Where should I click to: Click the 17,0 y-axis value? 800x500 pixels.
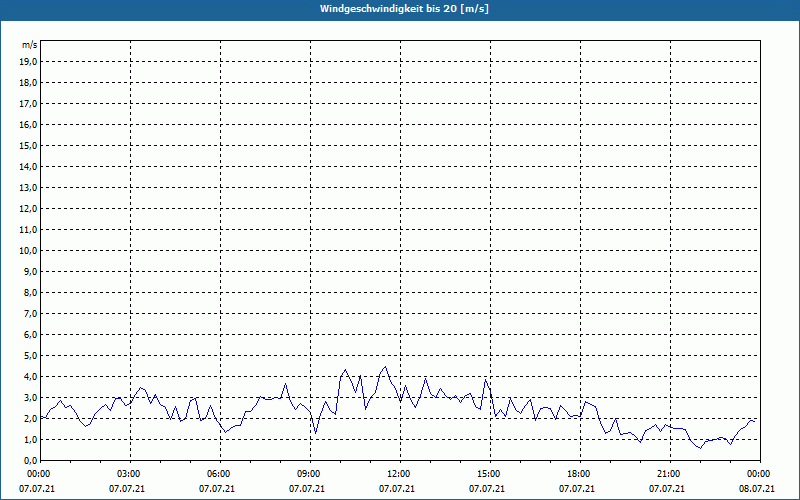pyautogui.click(x=28, y=104)
